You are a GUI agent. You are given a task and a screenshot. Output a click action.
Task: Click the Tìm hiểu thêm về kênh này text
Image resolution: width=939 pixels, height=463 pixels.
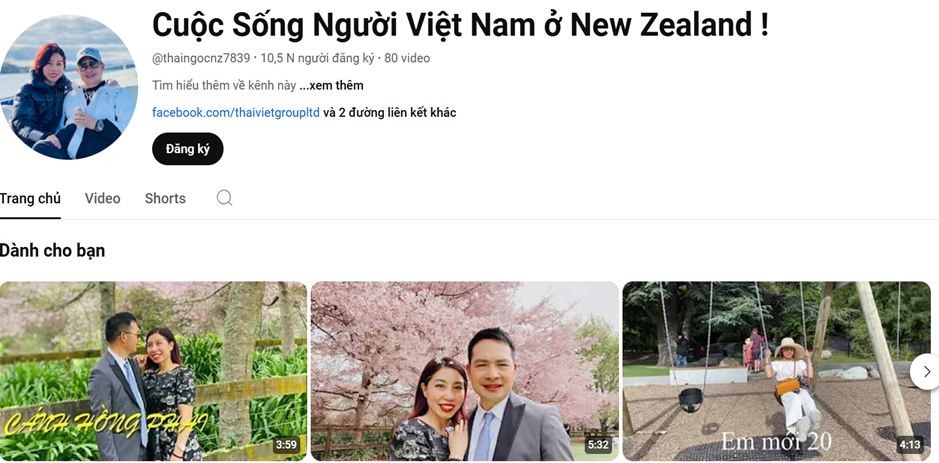224,85
